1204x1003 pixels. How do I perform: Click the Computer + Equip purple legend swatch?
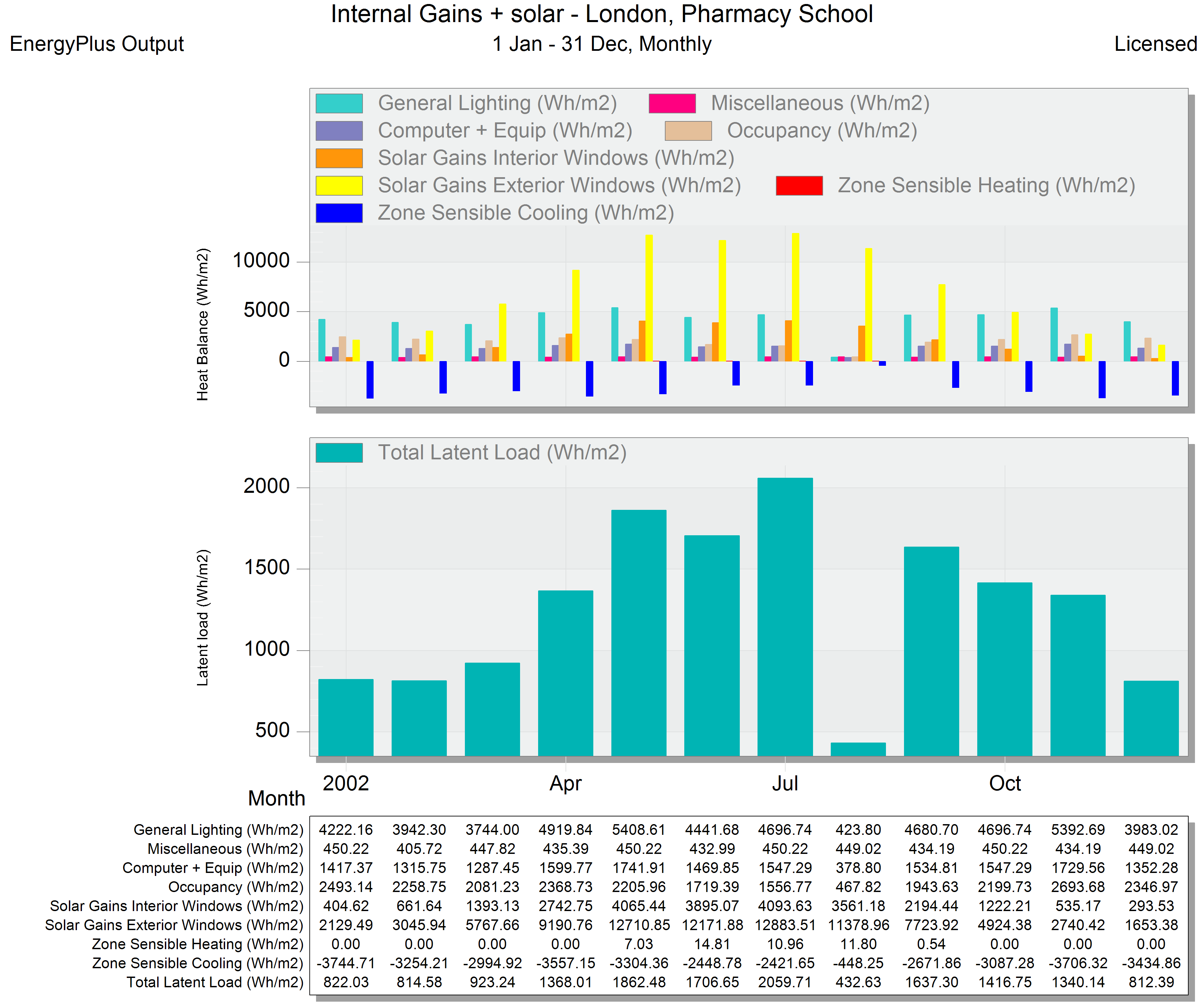339,131
